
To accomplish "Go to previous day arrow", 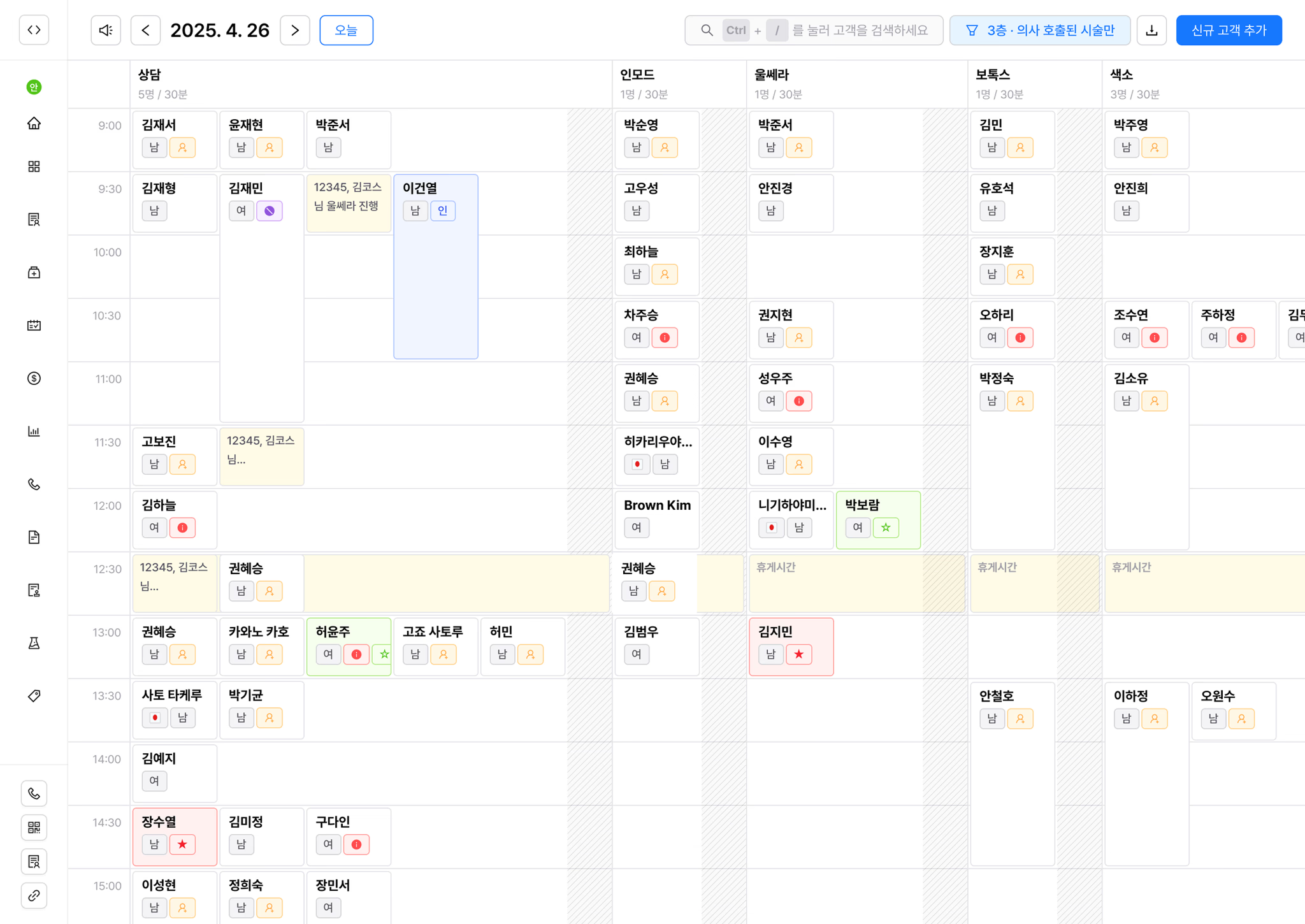I will point(145,30).
